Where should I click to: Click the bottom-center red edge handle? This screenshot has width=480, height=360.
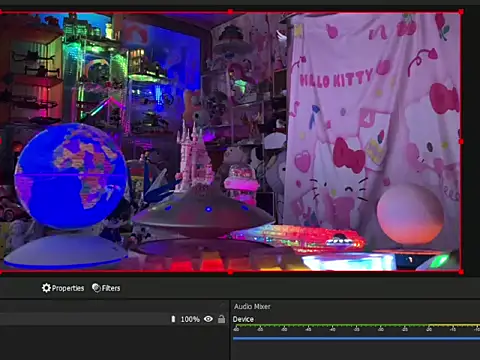[x=230, y=272]
